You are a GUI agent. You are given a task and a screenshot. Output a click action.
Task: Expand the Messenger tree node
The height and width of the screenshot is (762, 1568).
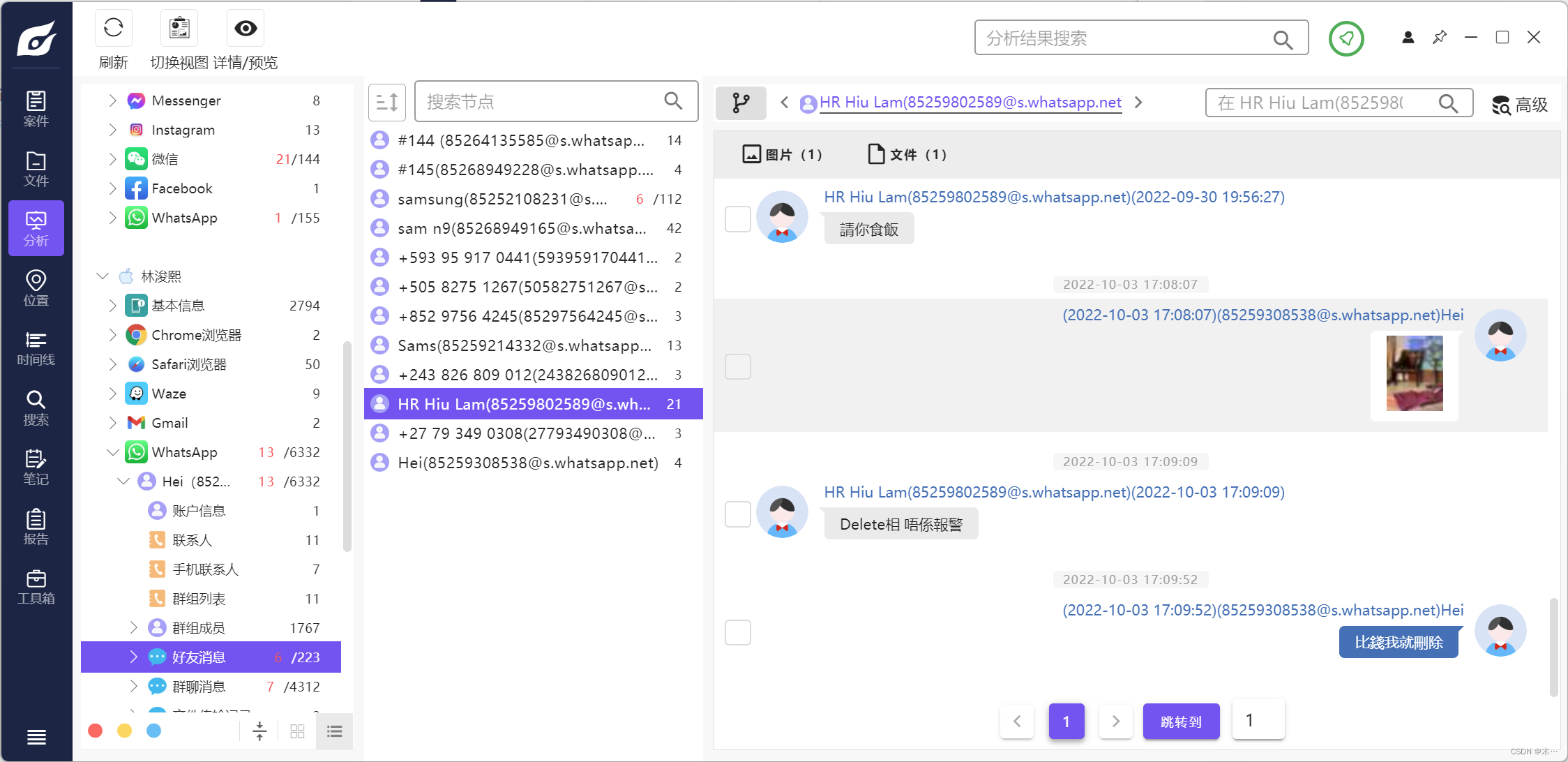[x=112, y=100]
